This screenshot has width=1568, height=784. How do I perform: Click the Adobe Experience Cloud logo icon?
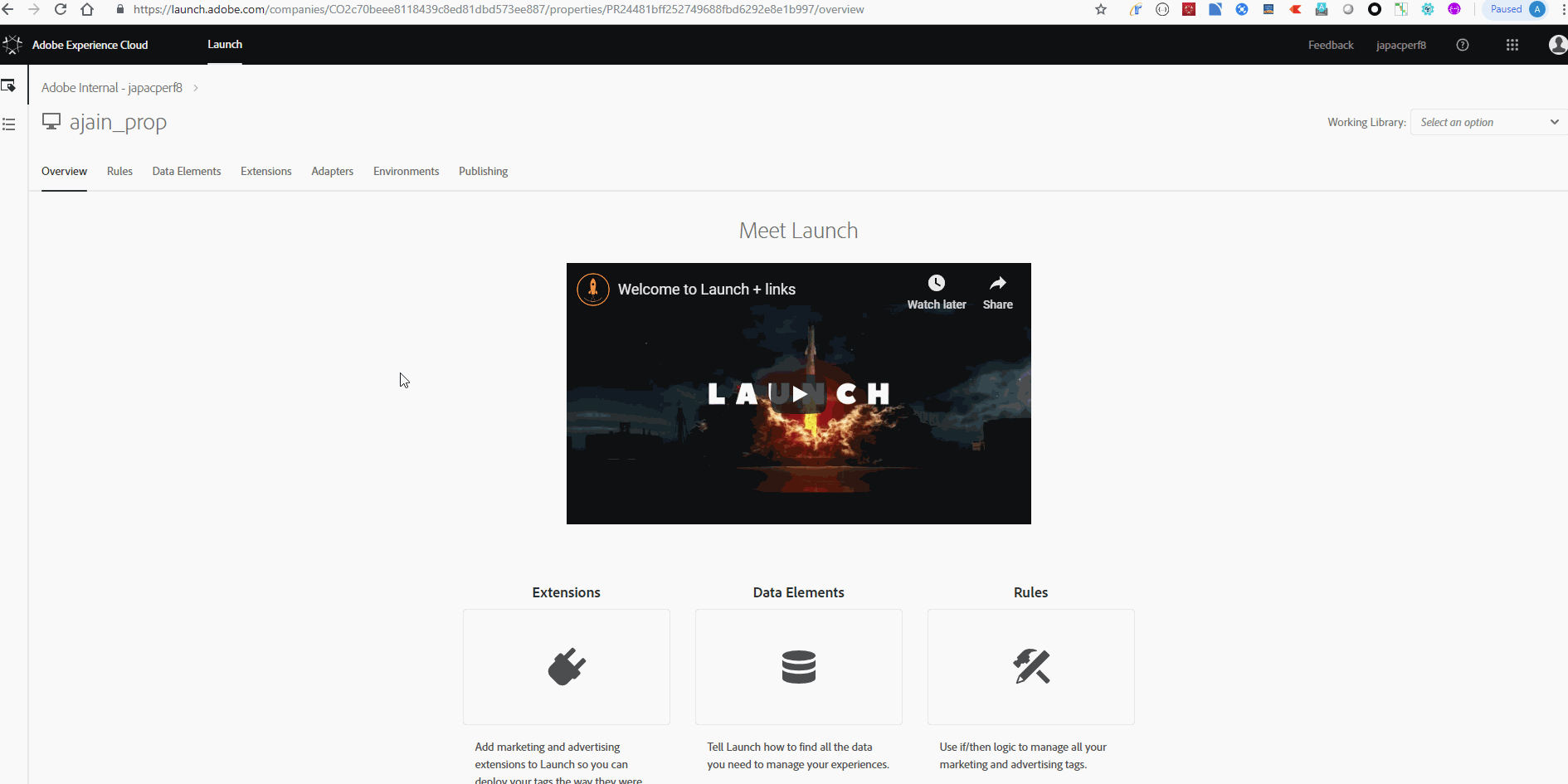[x=12, y=45]
